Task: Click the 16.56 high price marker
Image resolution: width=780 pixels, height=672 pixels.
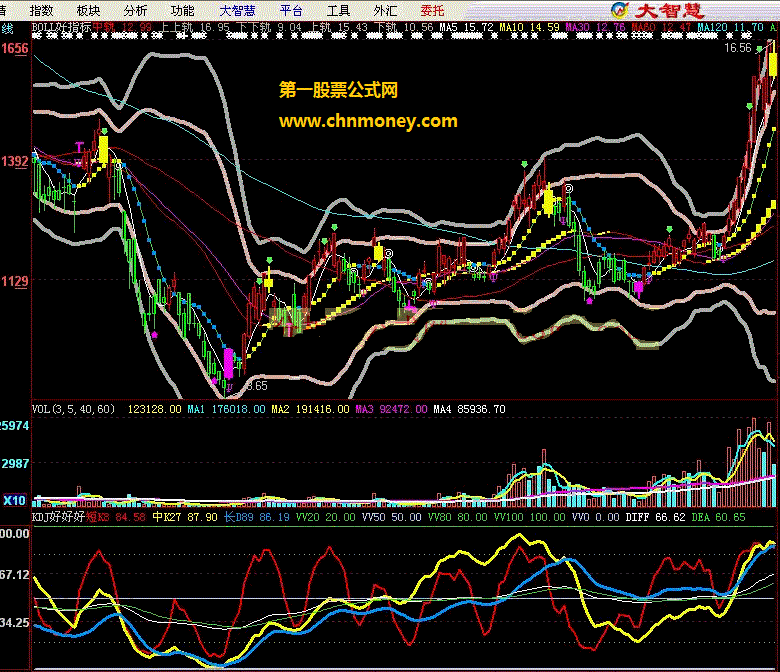Action: click(x=738, y=48)
